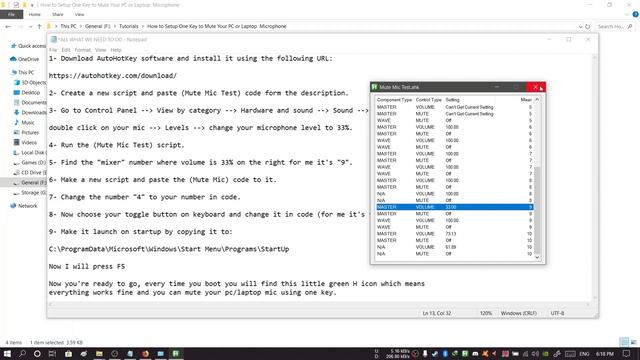Switch to details view in Explorer
This screenshot has height=360, width=640.
[x=624, y=342]
